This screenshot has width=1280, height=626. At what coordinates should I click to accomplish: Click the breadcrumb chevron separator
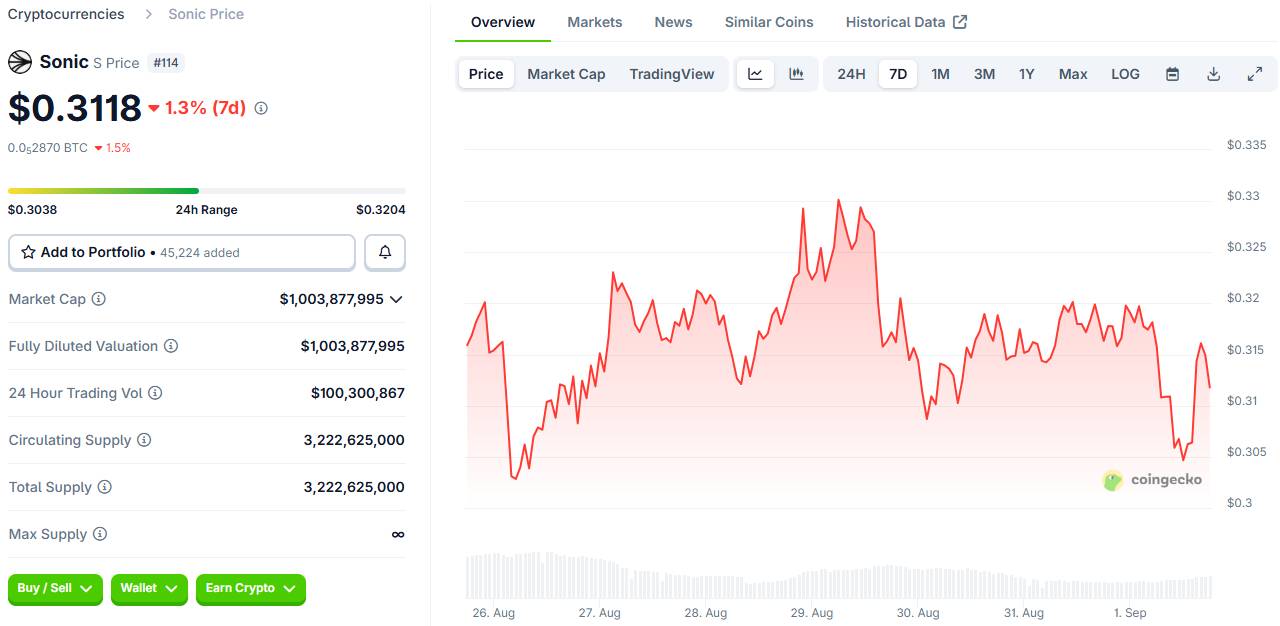click(x=147, y=14)
